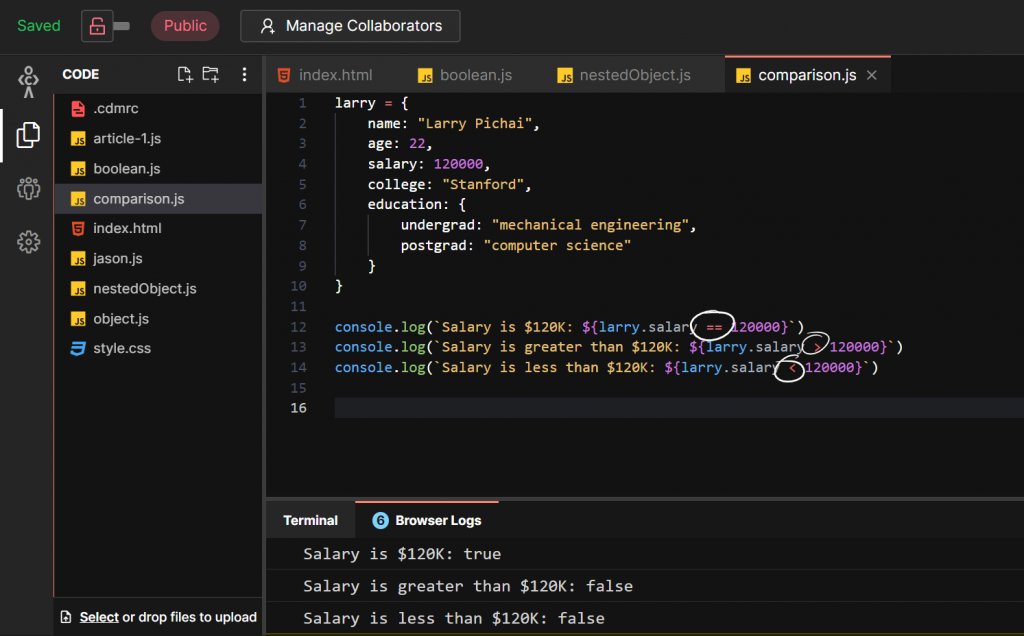Click the codedamn logo in the sidebar
Image resolution: width=1024 pixels, height=636 pixels.
click(27, 80)
